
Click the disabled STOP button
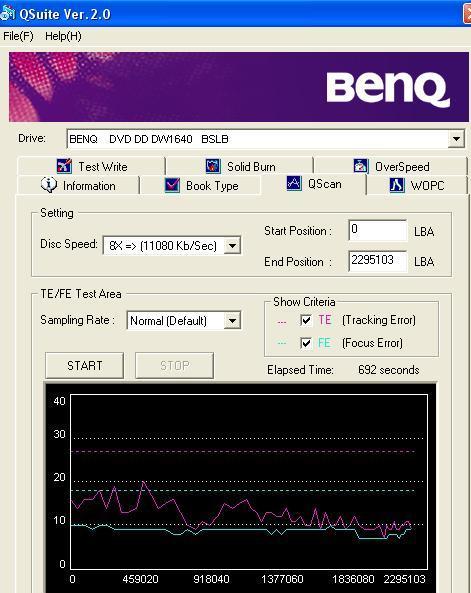coord(174,366)
